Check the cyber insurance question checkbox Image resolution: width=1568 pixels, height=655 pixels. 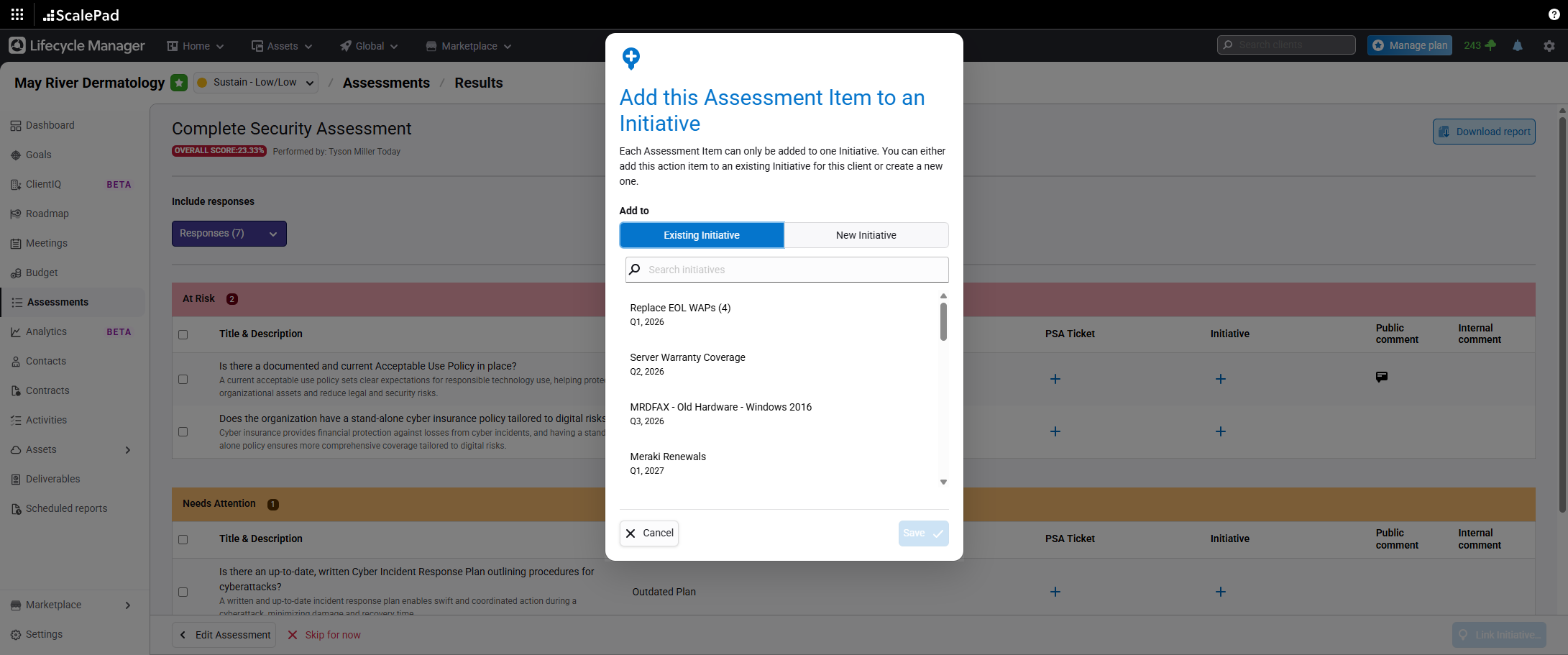click(183, 431)
